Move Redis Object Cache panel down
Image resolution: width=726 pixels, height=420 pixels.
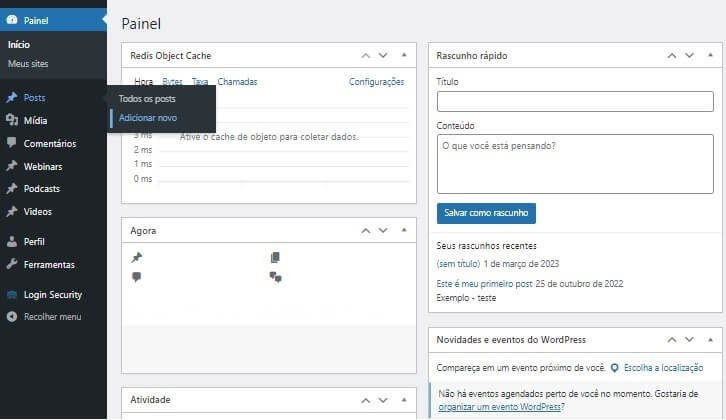click(383, 56)
